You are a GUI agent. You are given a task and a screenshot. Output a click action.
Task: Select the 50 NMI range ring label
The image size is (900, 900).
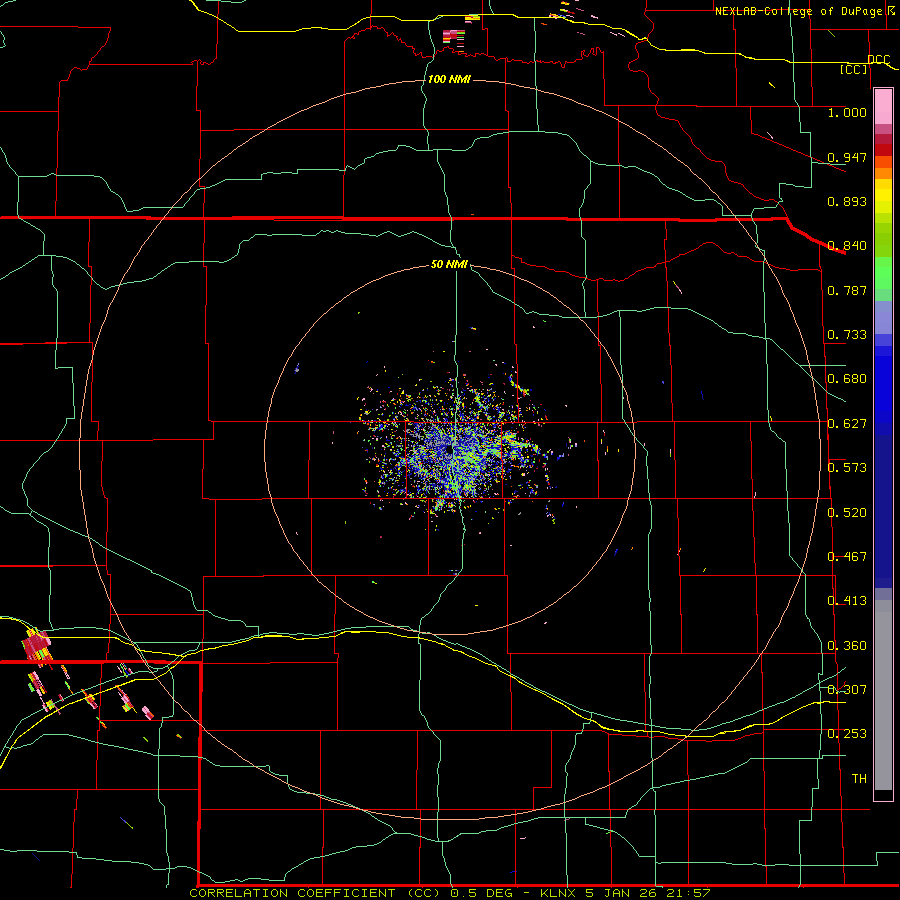click(449, 264)
